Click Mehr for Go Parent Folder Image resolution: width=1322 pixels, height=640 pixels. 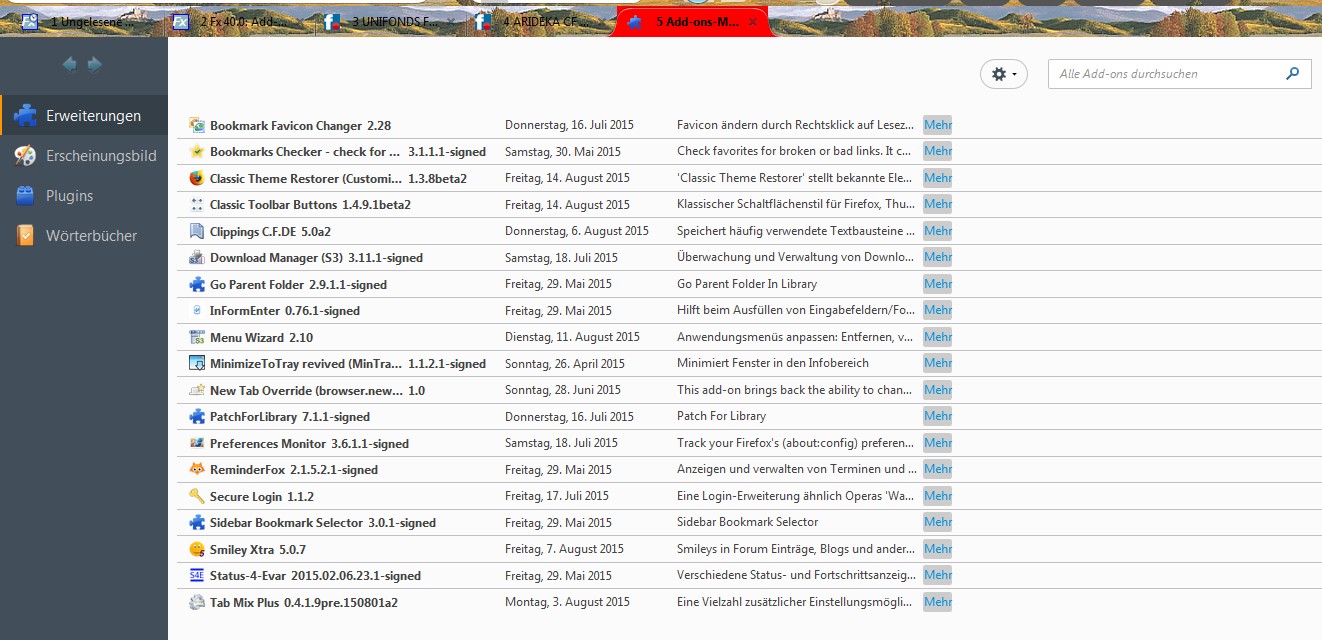[938, 284]
